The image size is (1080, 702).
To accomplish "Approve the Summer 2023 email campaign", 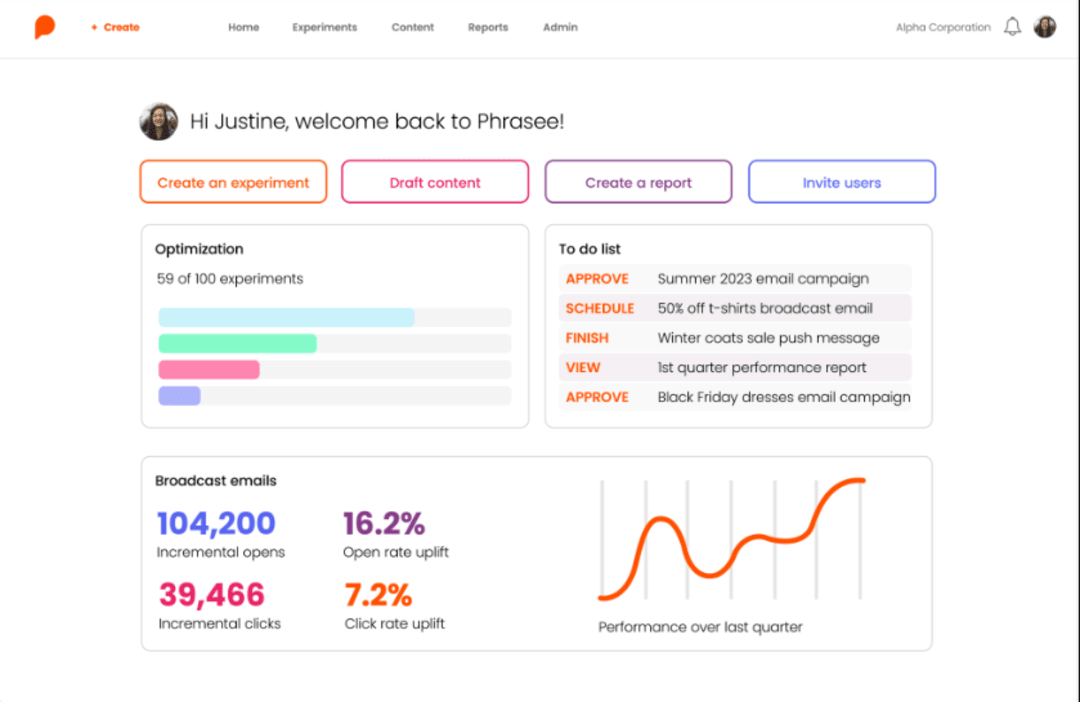I will [597, 278].
